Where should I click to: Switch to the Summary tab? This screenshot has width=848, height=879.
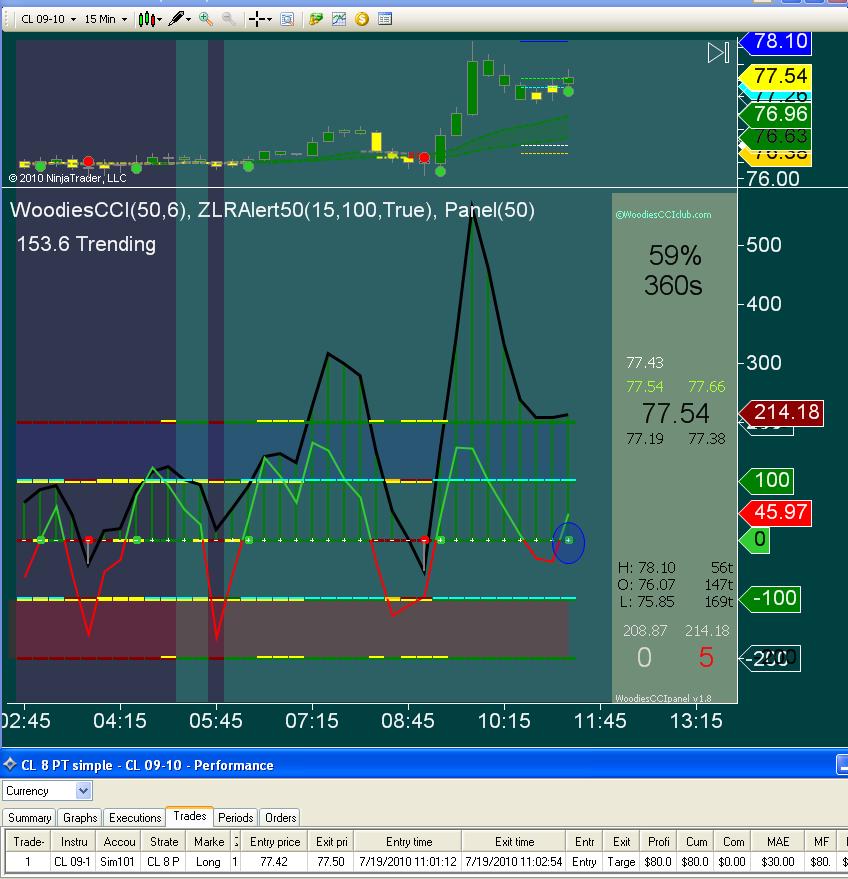coord(30,818)
